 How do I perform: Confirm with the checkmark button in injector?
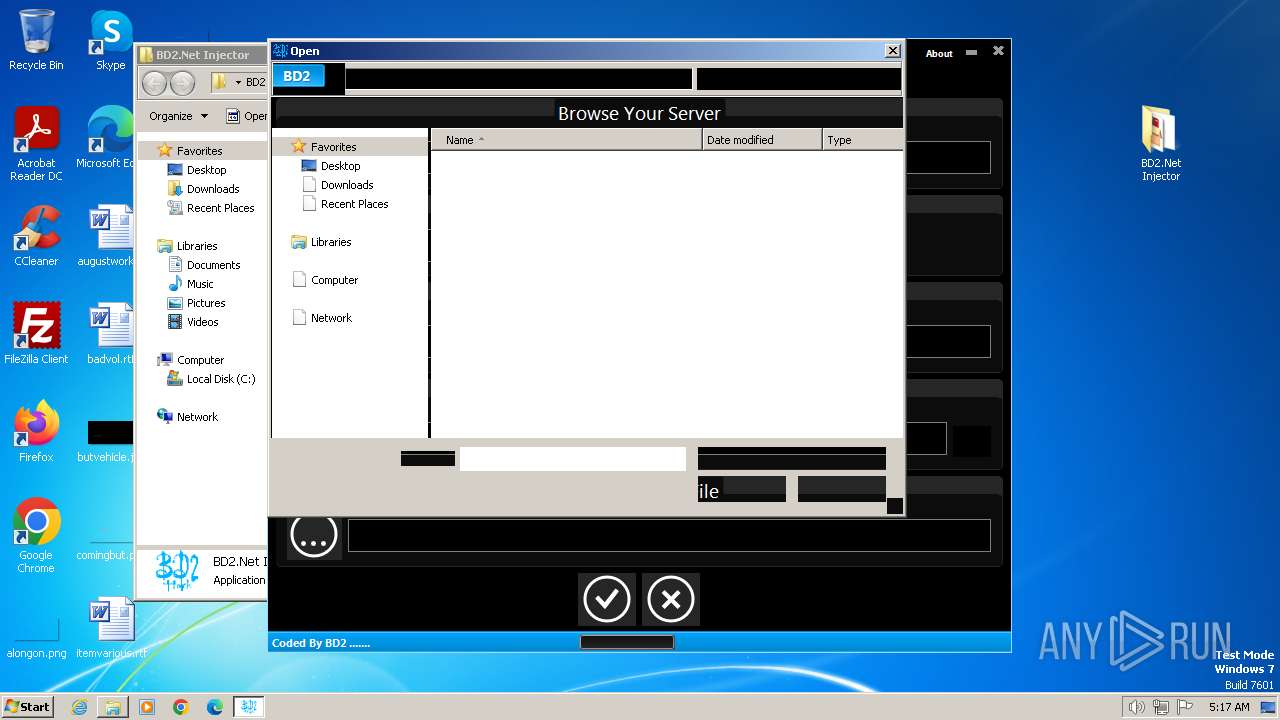click(x=606, y=599)
